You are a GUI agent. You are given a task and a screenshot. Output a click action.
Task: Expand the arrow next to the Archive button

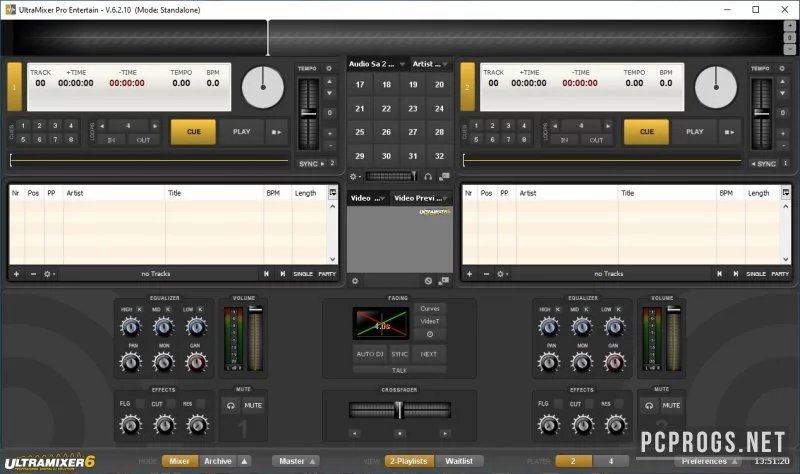(x=244, y=461)
